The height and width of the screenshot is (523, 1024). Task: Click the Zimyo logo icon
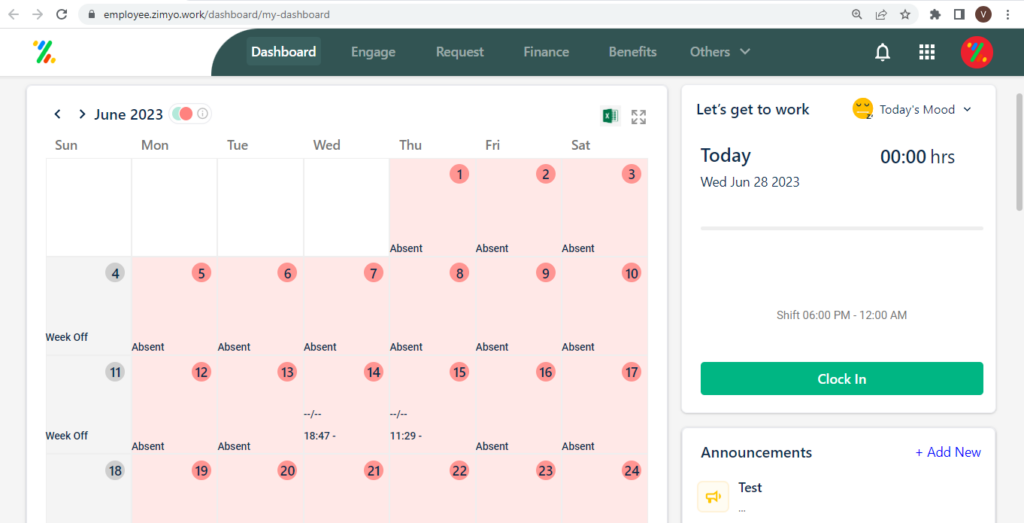(44, 52)
